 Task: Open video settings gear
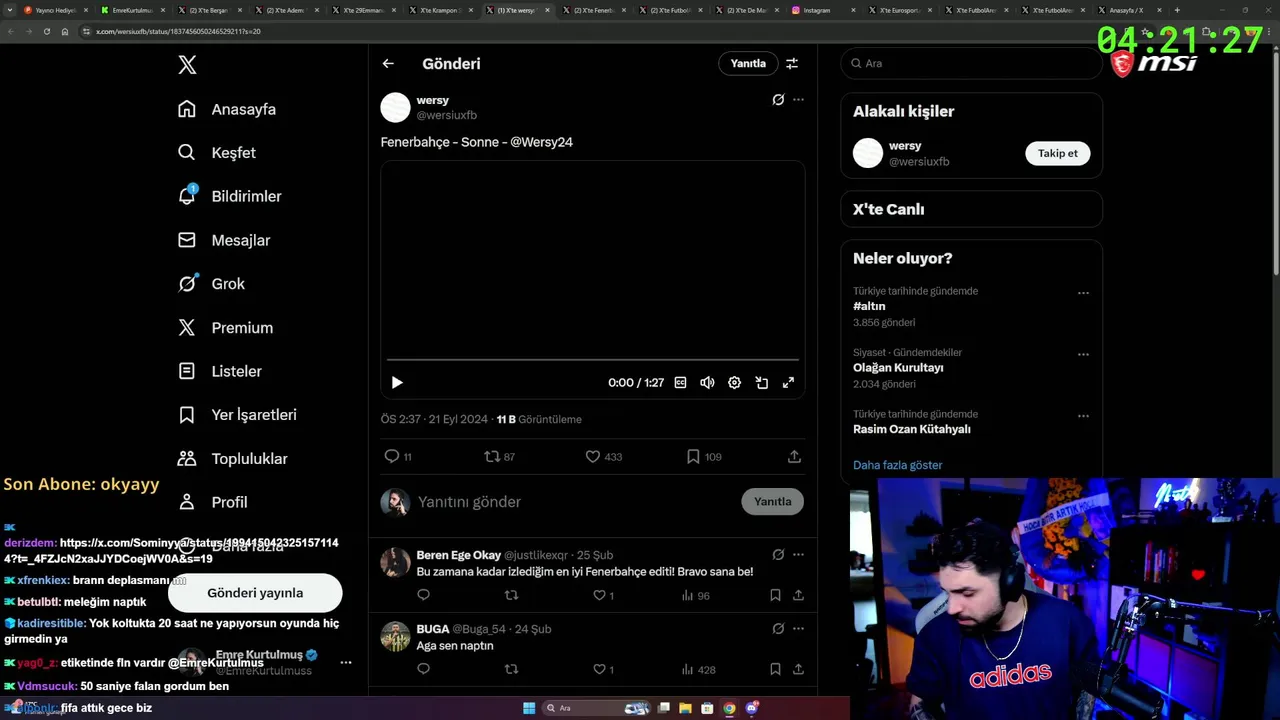734,382
